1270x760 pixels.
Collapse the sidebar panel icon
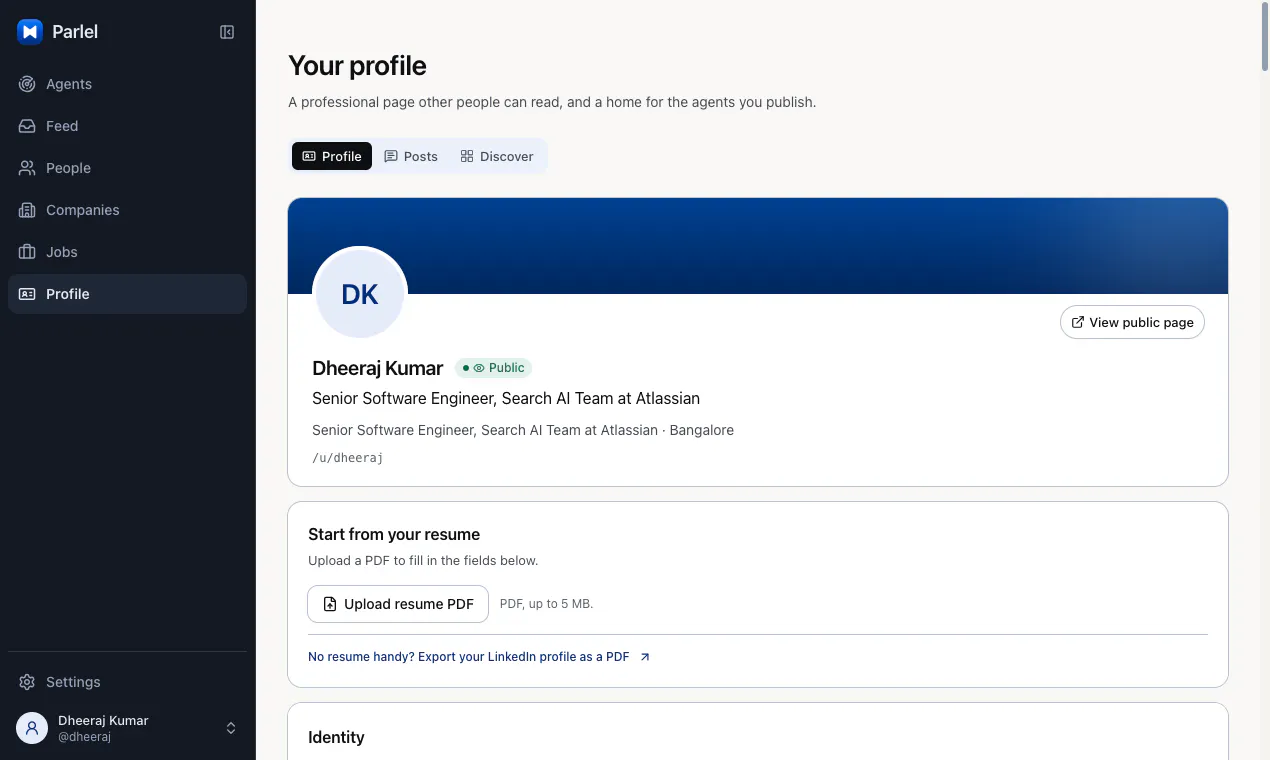click(227, 32)
